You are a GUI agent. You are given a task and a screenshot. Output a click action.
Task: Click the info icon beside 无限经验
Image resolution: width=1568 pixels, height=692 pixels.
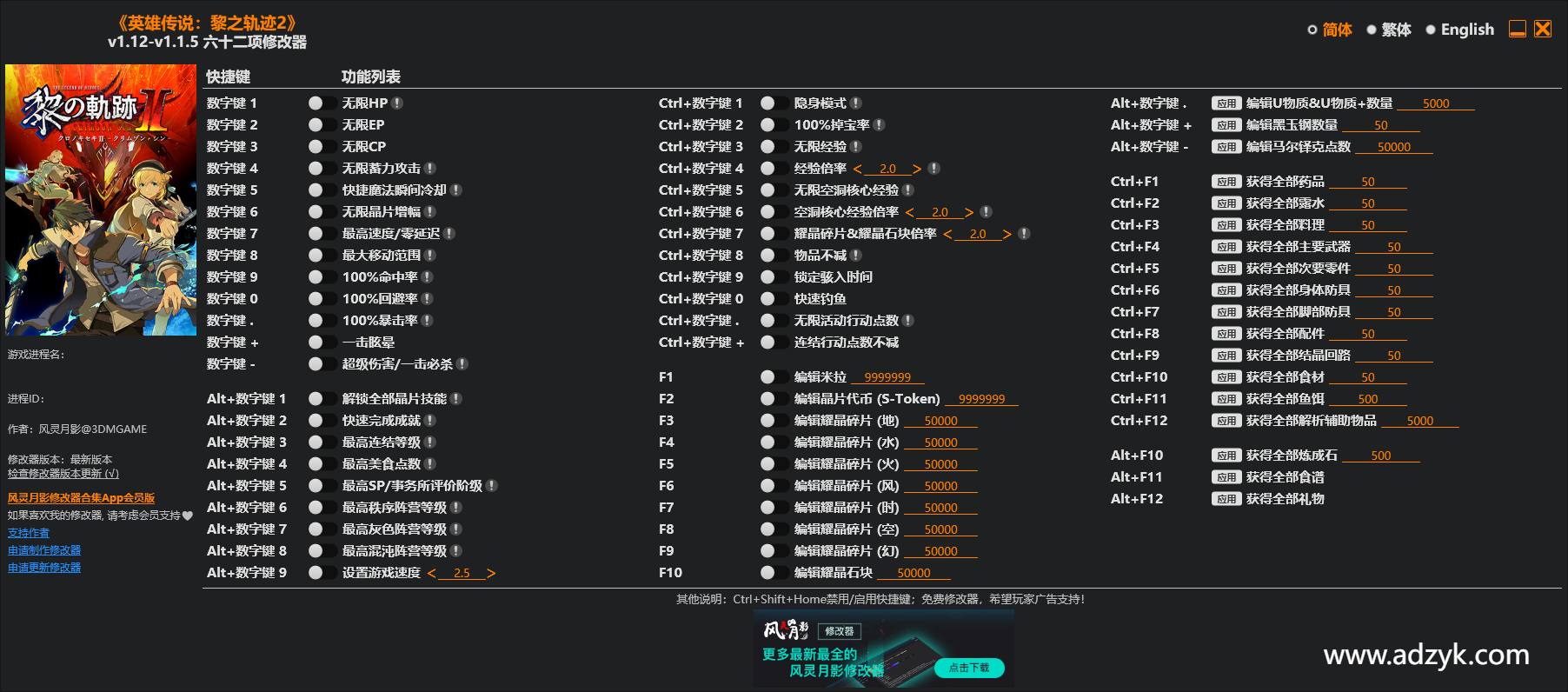point(856,146)
